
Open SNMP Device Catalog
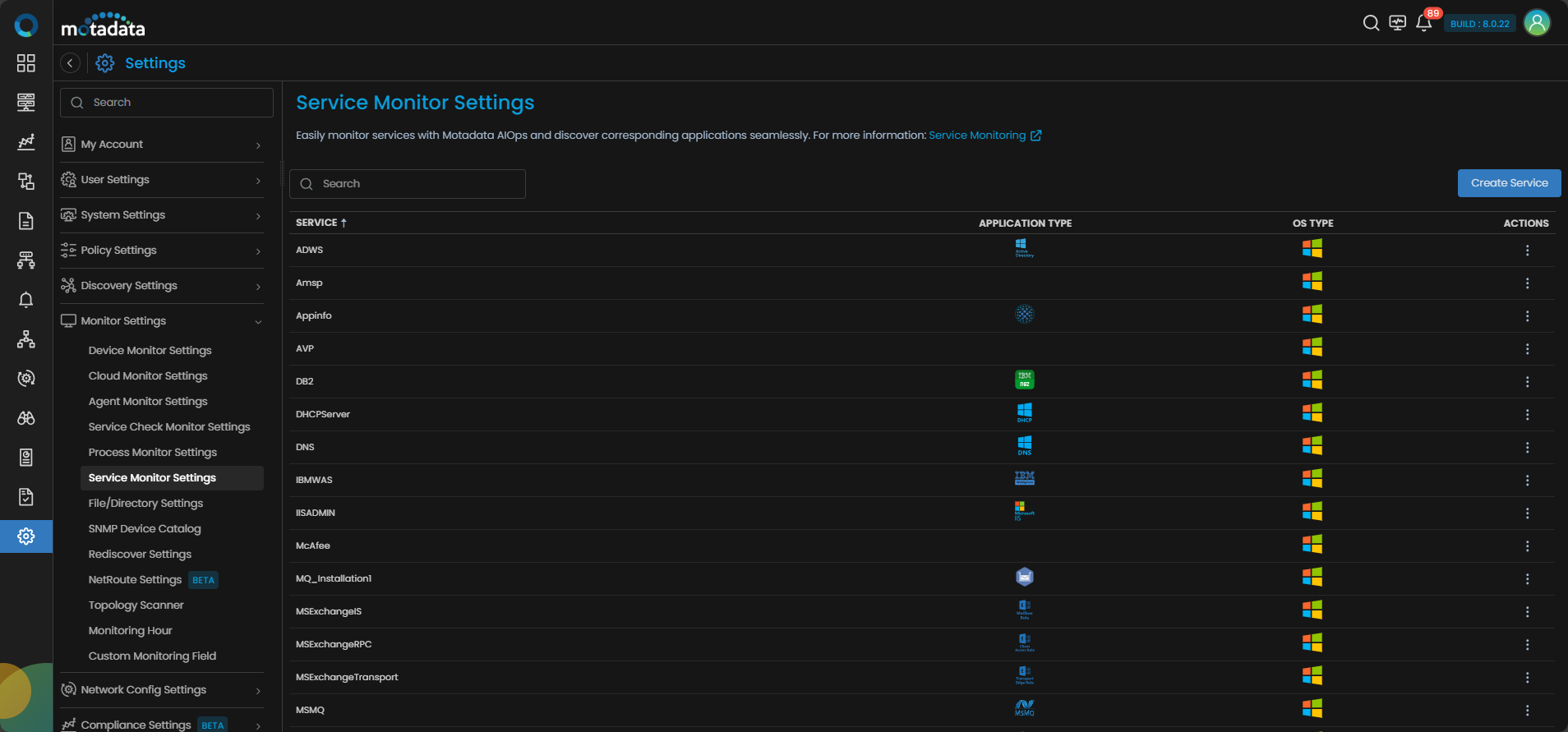click(x=145, y=529)
